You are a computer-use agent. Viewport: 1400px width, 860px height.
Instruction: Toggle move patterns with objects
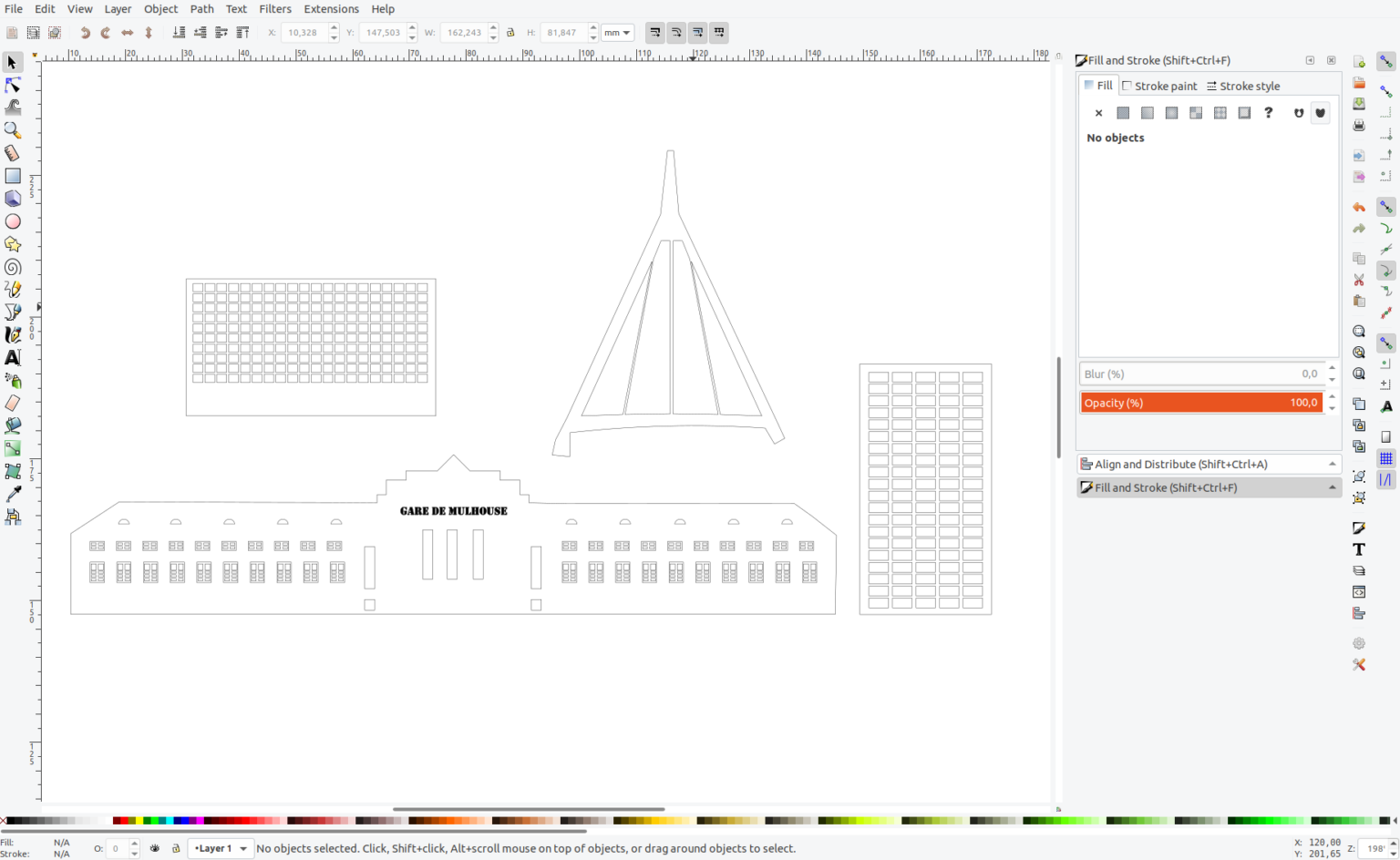(719, 33)
